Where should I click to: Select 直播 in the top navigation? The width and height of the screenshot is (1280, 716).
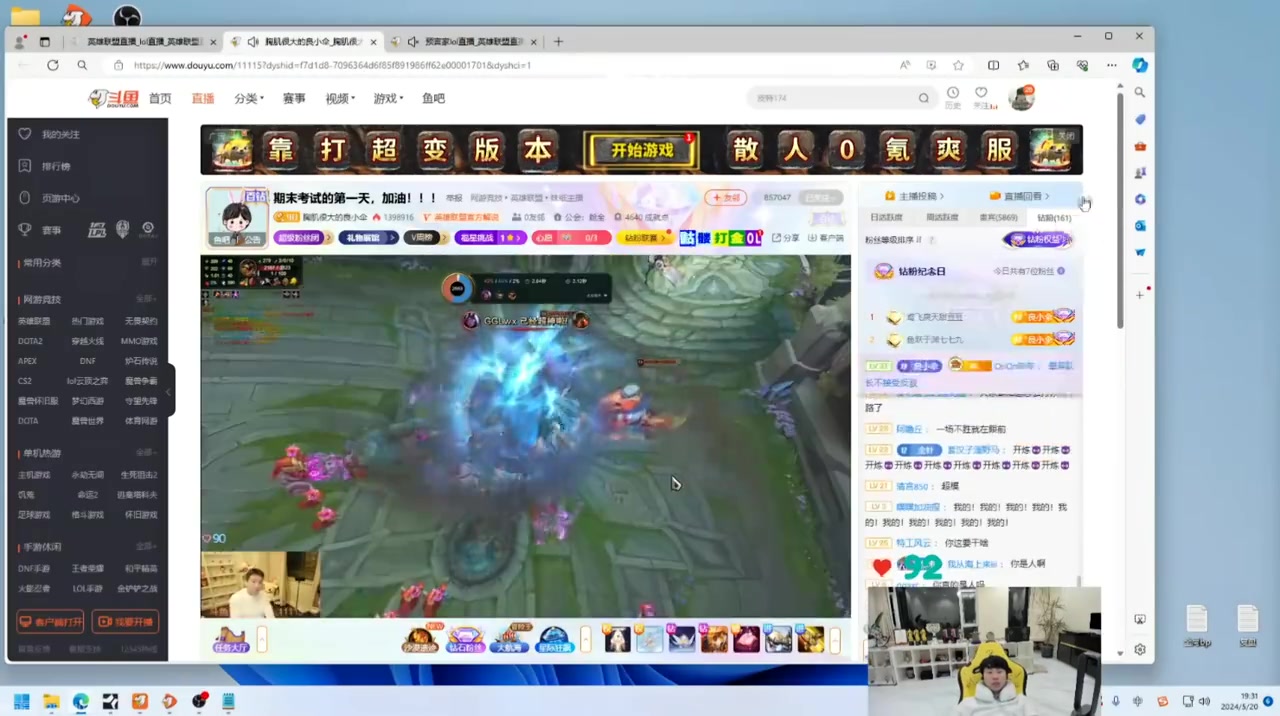[203, 99]
